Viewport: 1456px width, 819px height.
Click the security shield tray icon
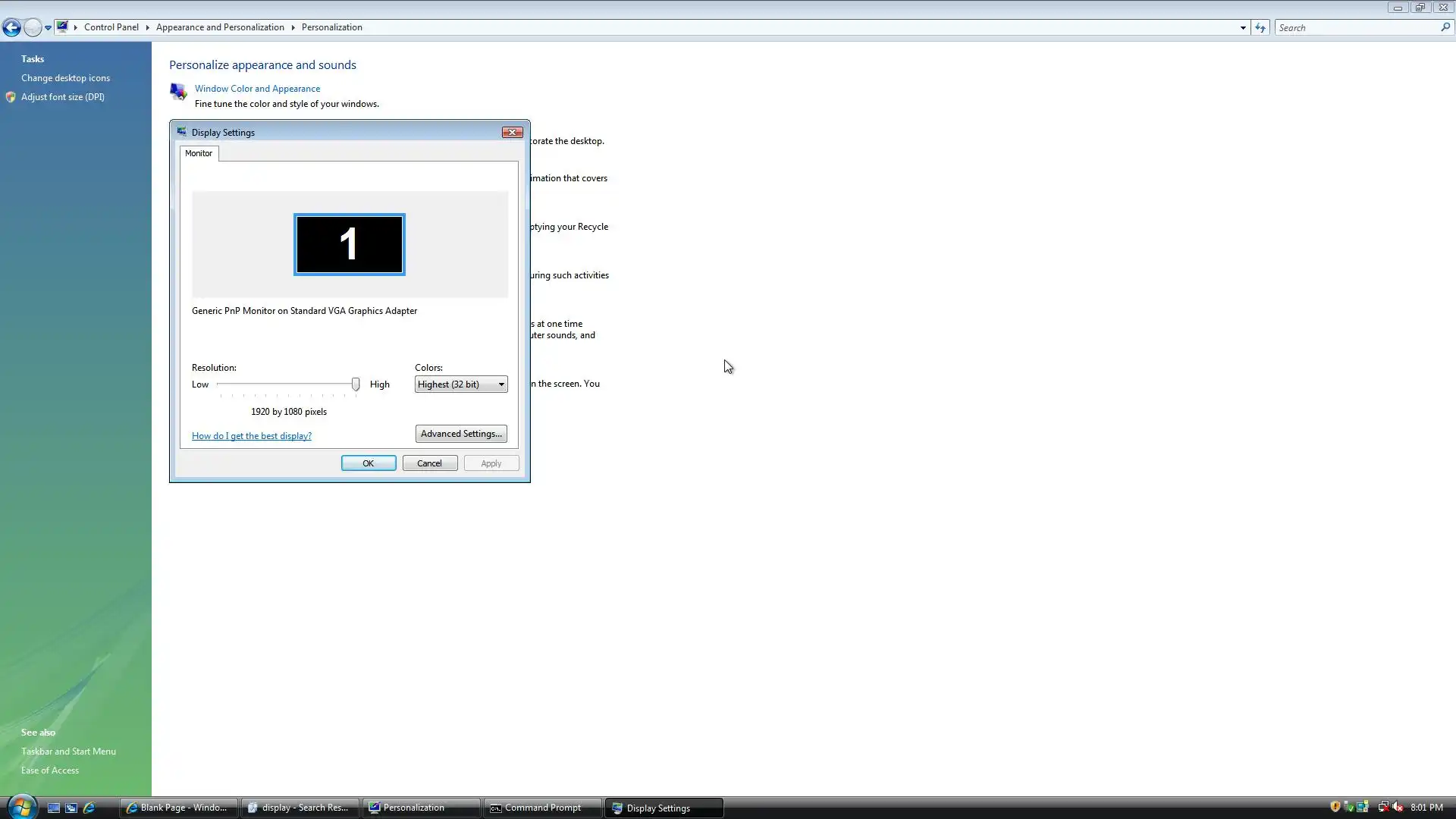[x=1335, y=807]
